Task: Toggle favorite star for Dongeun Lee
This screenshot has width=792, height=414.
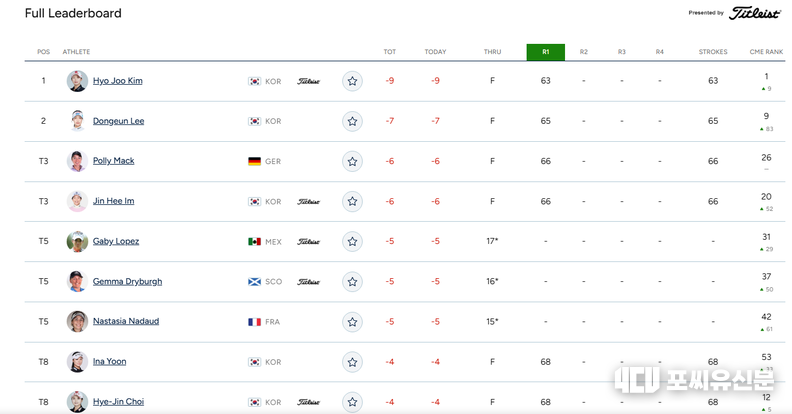Action: 352,121
